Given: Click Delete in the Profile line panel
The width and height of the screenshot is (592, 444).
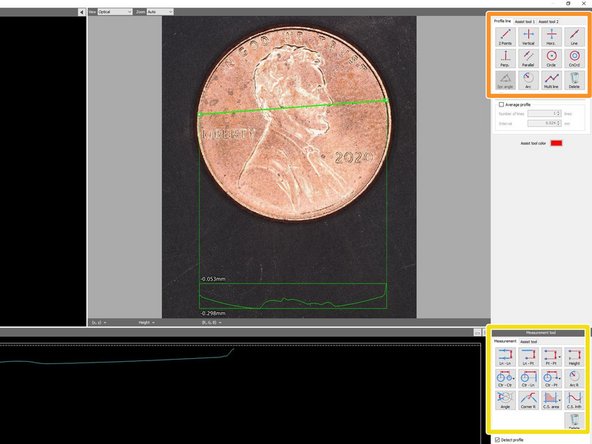Looking at the screenshot, I should 574,80.
